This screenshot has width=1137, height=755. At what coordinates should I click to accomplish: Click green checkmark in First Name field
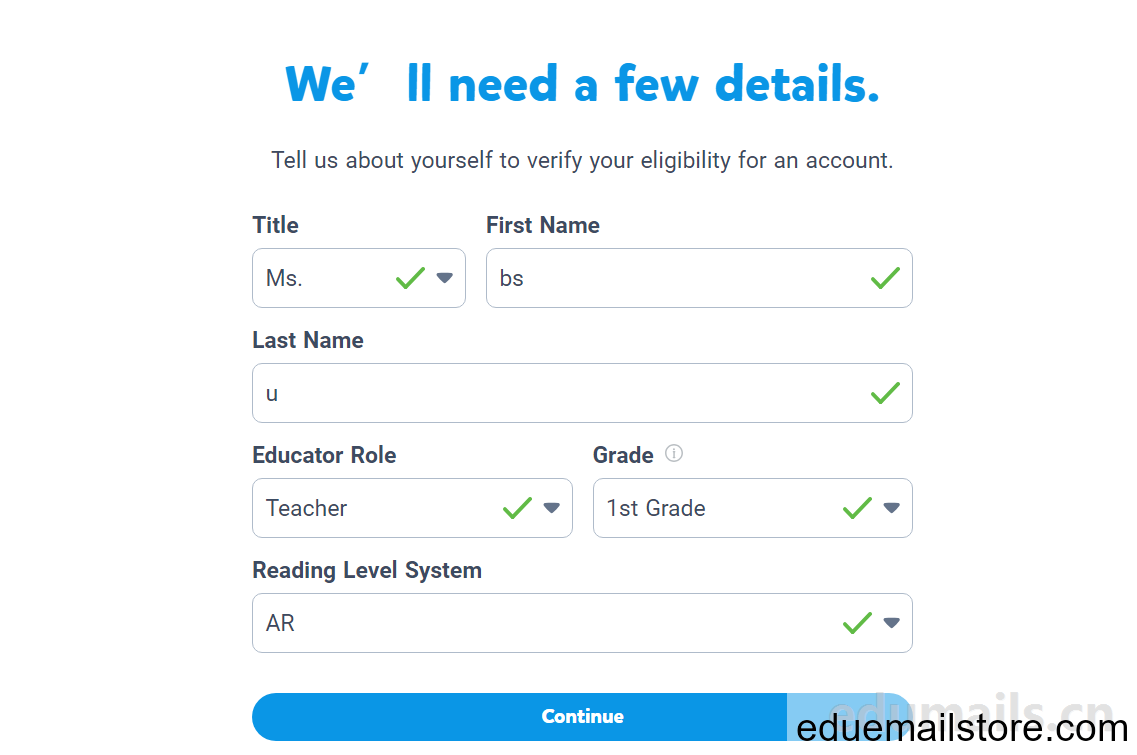tap(885, 278)
